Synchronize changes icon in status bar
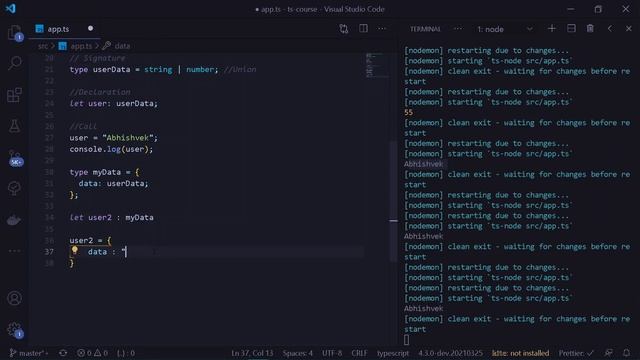Viewport: 640px width, 360px height. 63,353
